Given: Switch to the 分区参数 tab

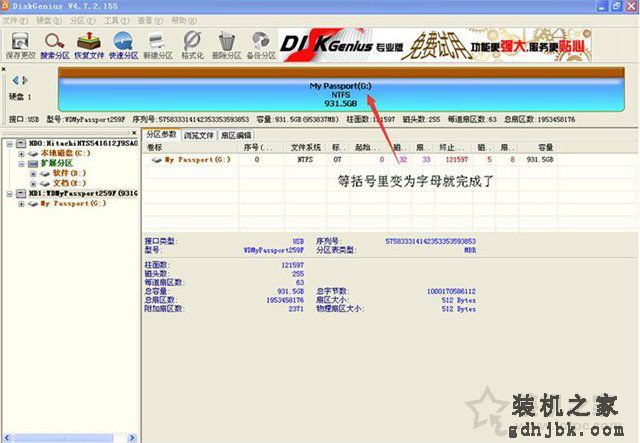Looking at the screenshot, I should pos(162,134).
